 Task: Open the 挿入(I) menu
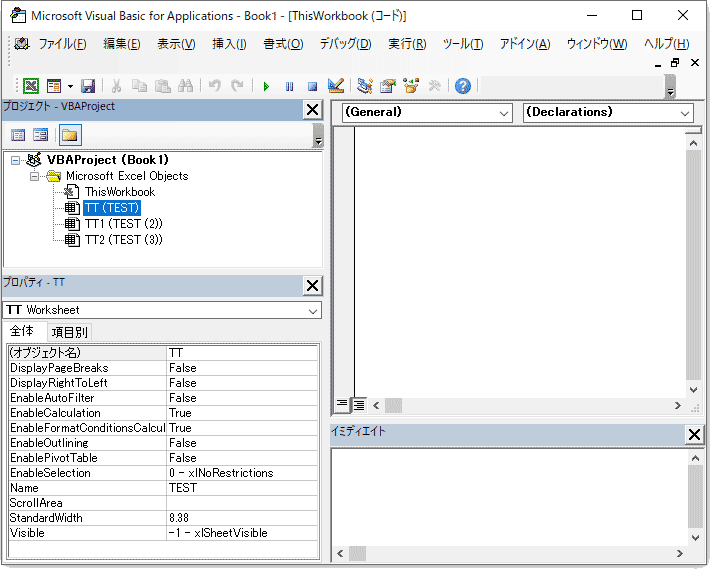[229, 44]
